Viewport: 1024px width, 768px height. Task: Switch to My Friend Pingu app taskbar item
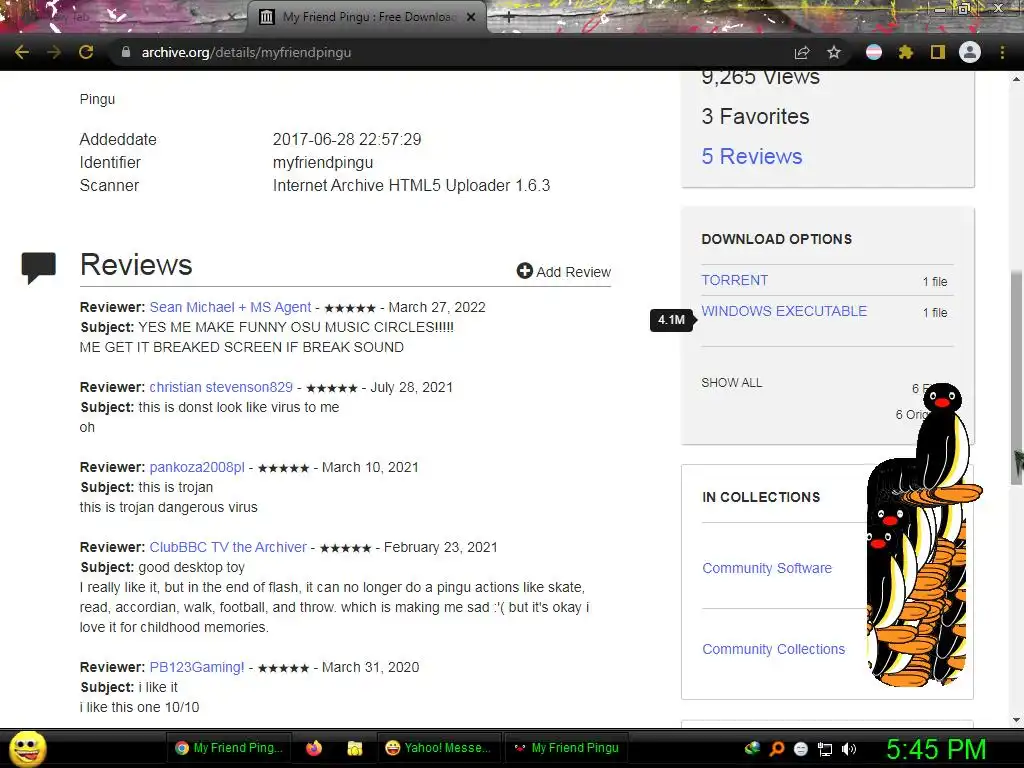click(566, 748)
